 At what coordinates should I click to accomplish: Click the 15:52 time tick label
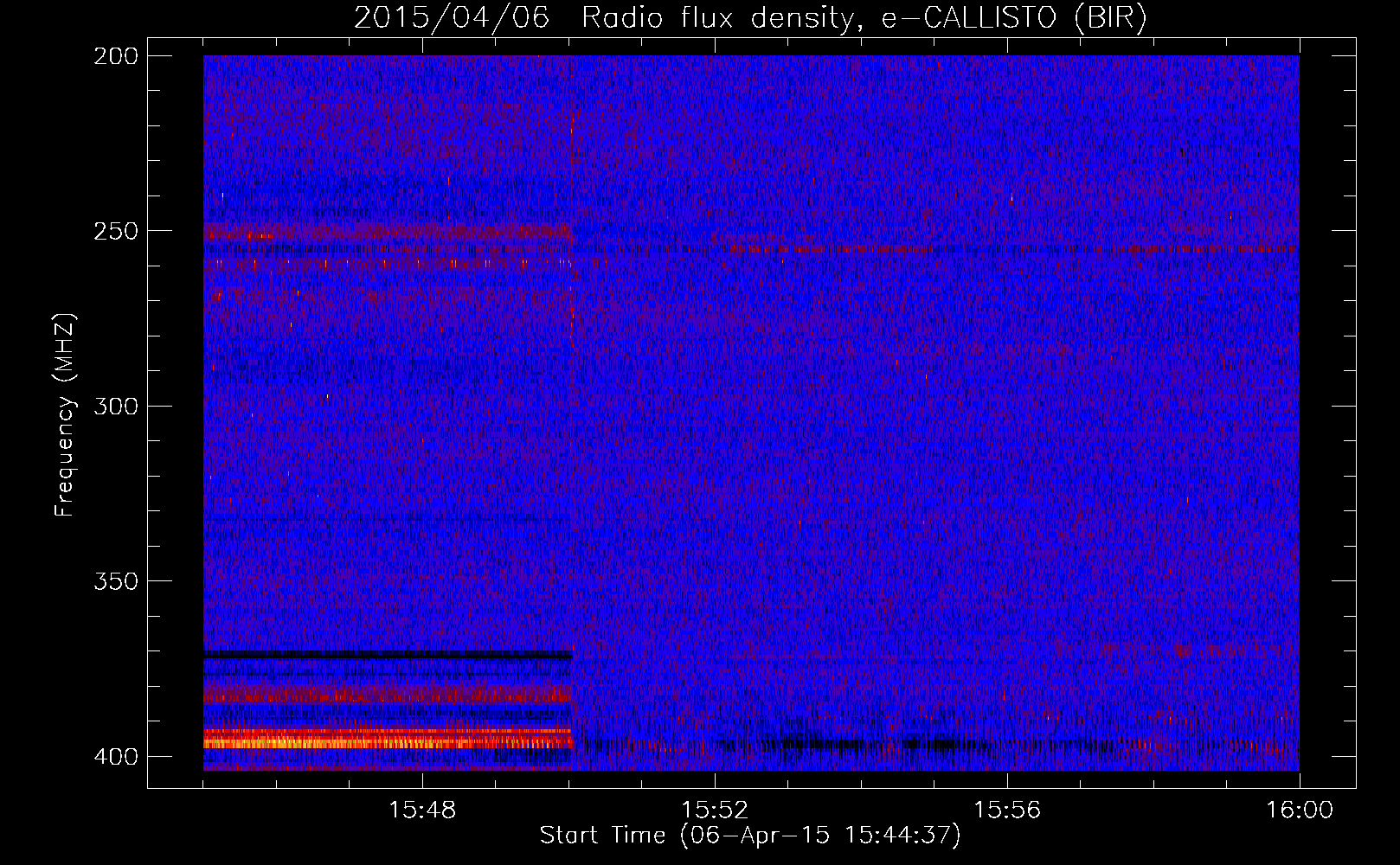(715, 811)
